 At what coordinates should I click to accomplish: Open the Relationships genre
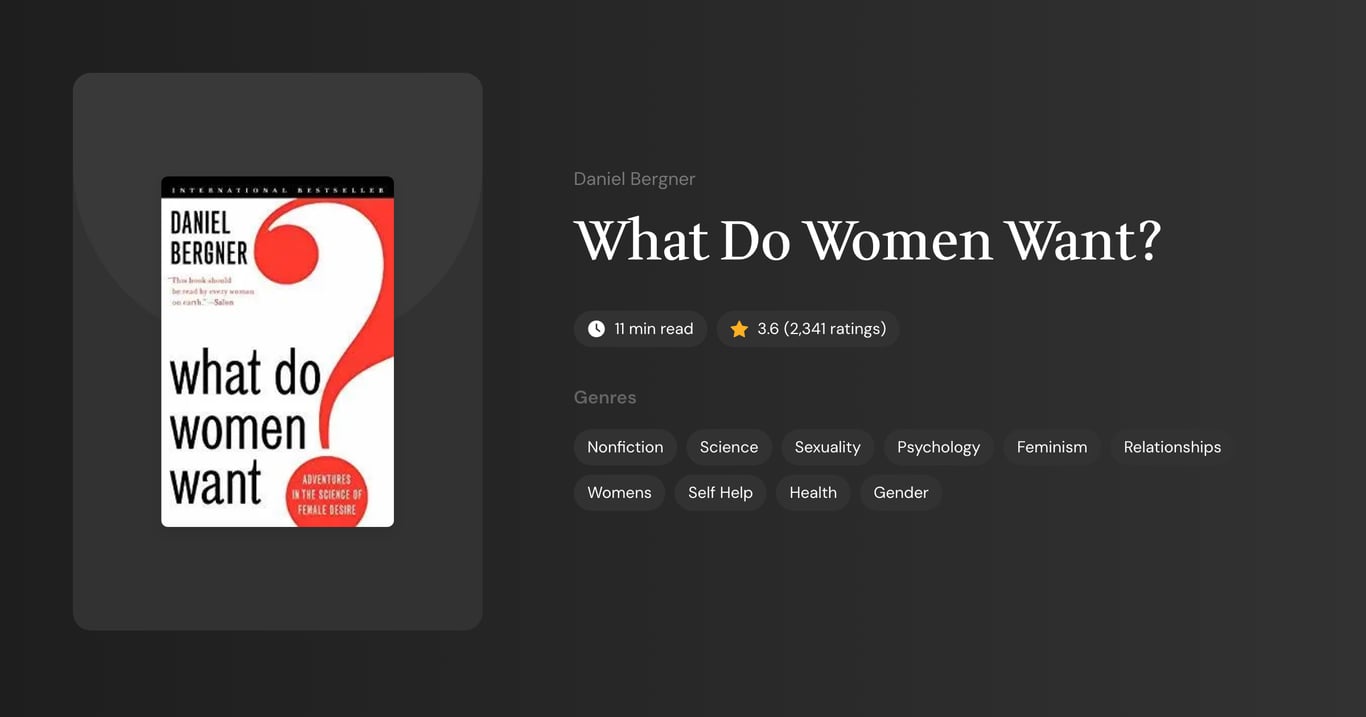[x=1172, y=447]
